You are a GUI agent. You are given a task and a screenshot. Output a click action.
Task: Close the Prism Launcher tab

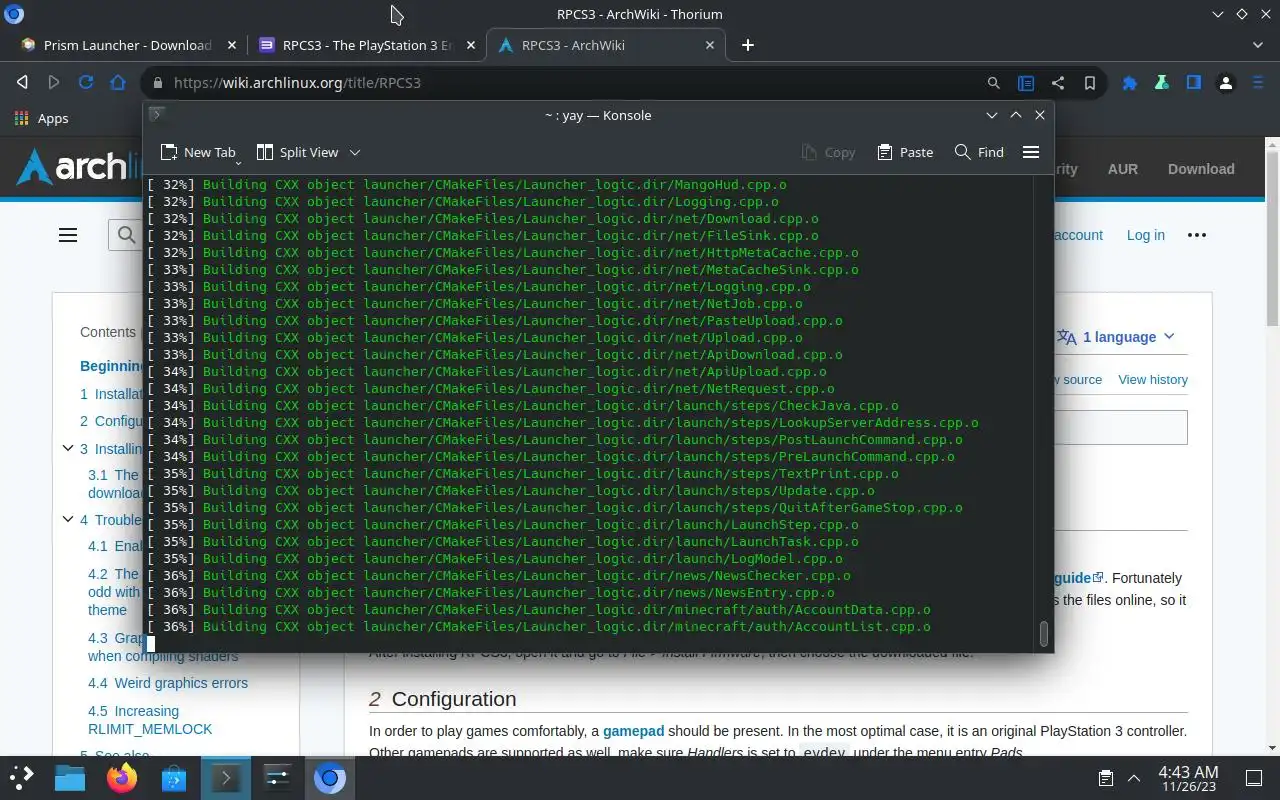point(232,45)
